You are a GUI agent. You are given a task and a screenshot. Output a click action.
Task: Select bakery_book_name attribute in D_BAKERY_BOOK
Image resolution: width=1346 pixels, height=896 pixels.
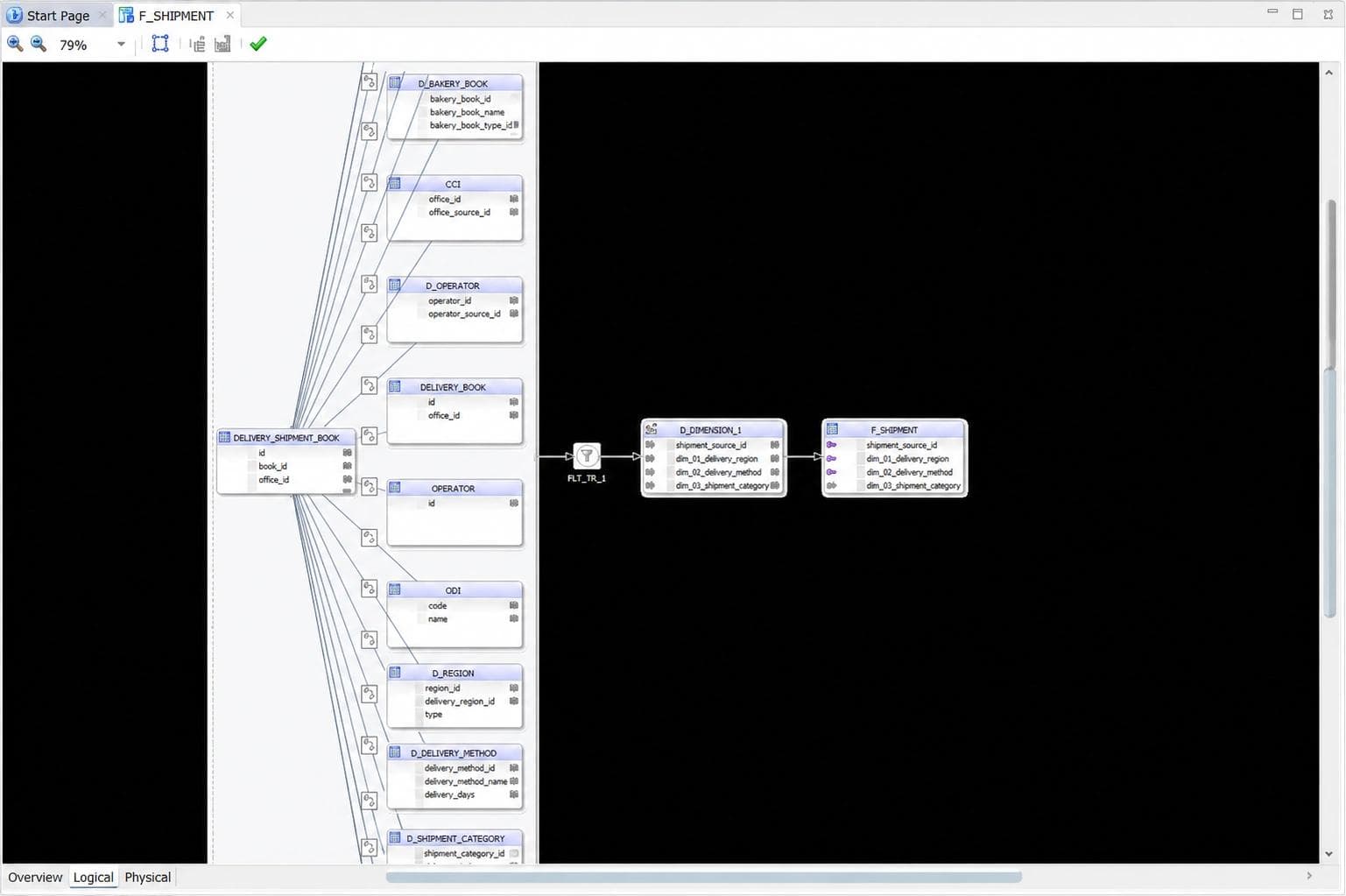[x=467, y=112]
